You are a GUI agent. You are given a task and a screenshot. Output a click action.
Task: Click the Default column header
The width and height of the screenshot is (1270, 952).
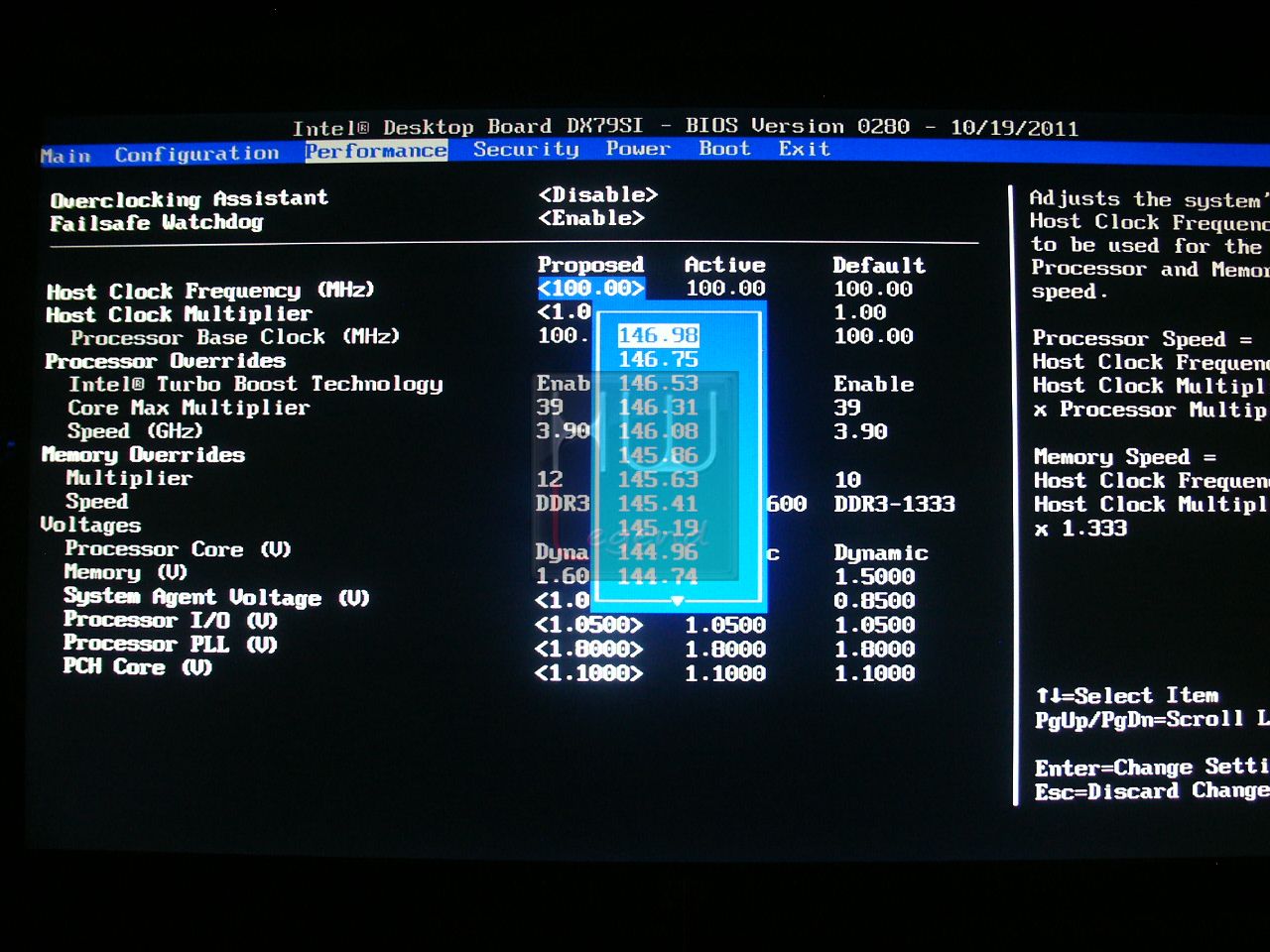click(x=879, y=266)
